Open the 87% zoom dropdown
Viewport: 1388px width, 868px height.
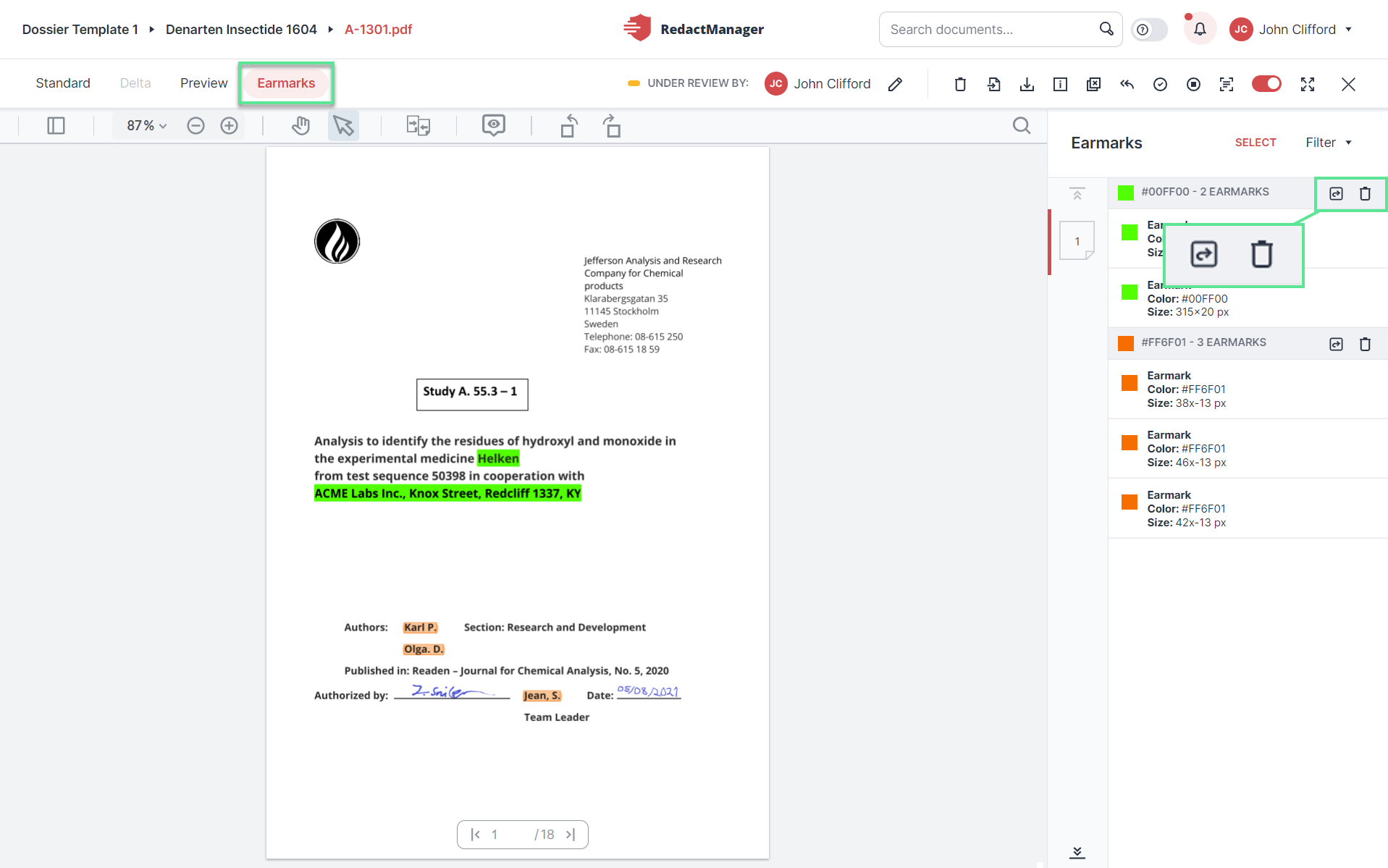point(147,126)
